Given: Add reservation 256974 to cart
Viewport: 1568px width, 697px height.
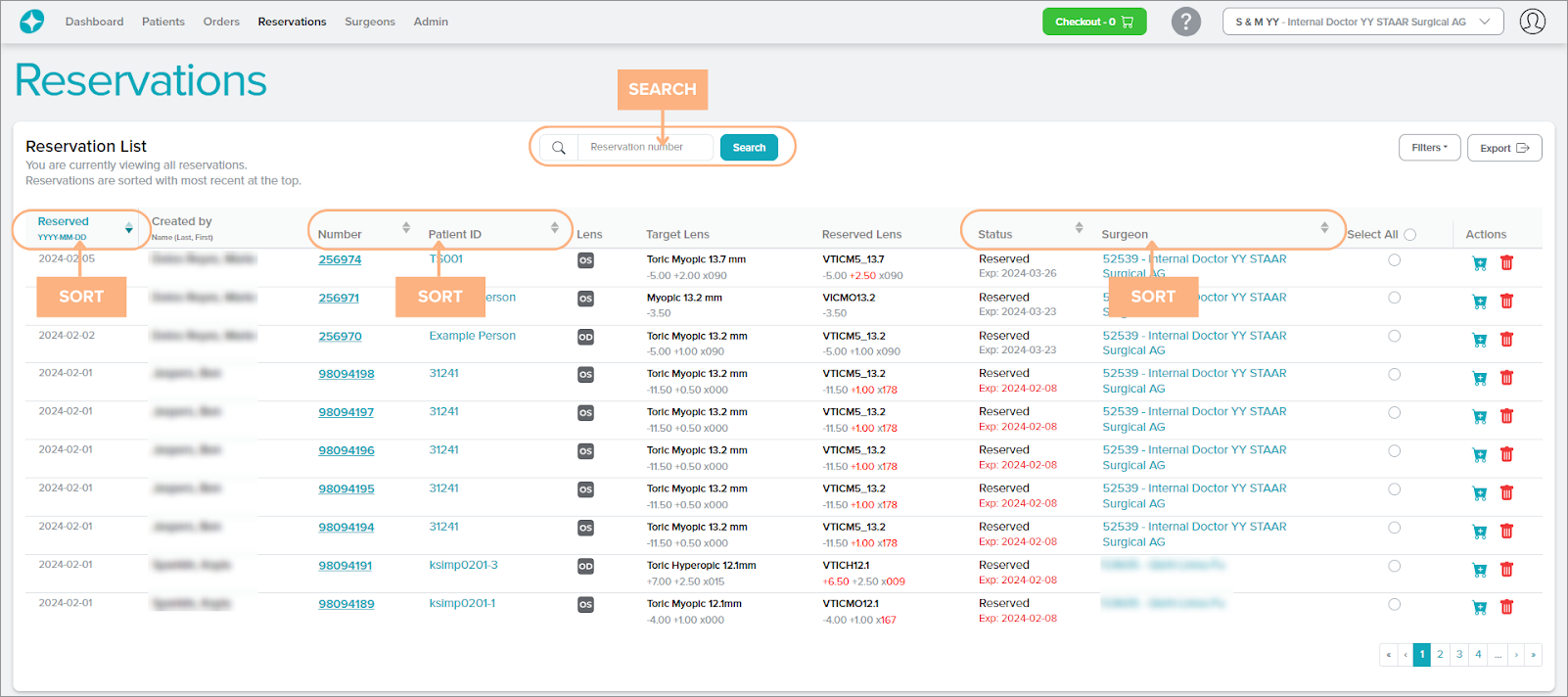Looking at the screenshot, I should pos(1479,263).
